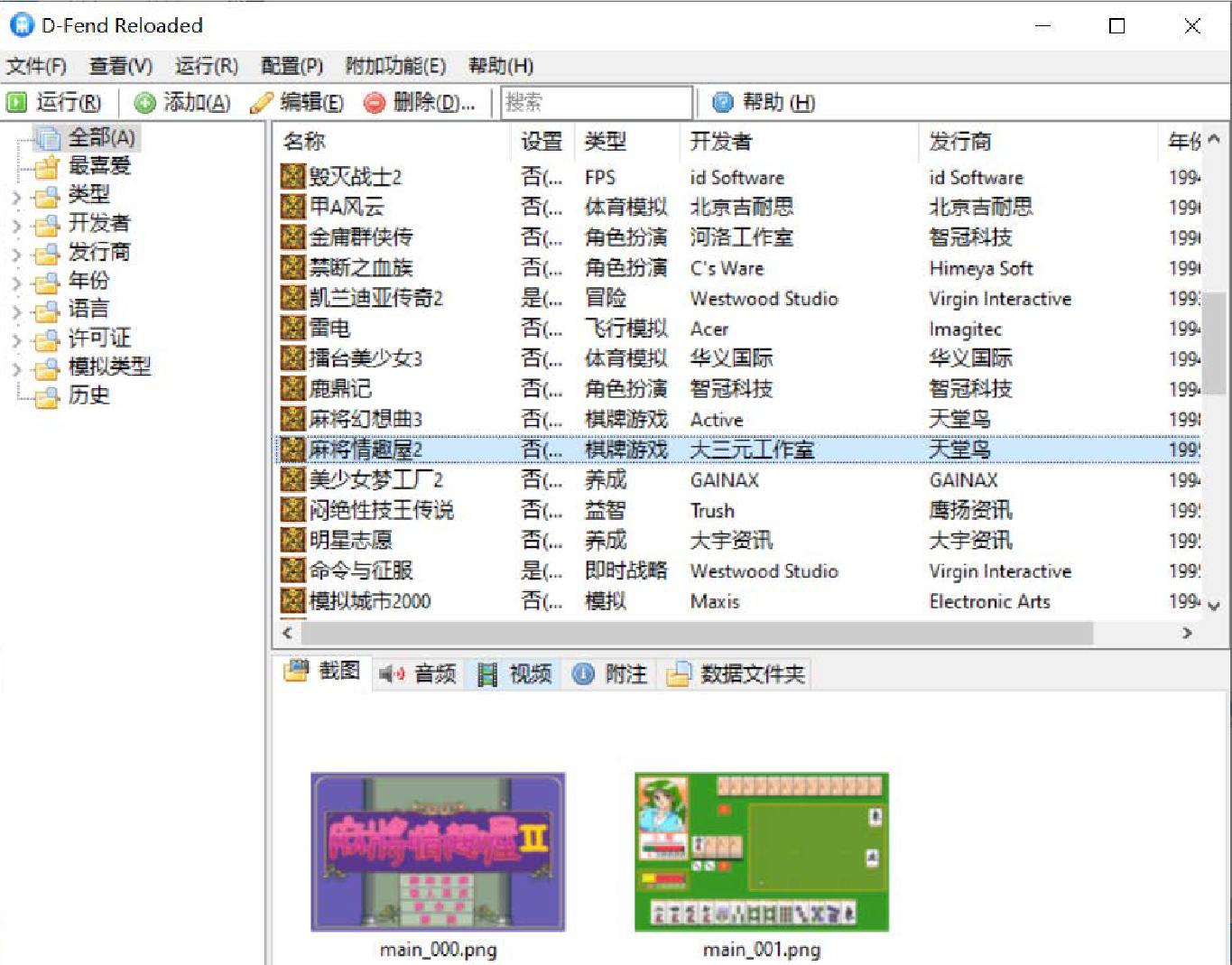The height and width of the screenshot is (965, 1232).
Task: Click the game icon beside 金庸群侠传
Action: coord(292,237)
